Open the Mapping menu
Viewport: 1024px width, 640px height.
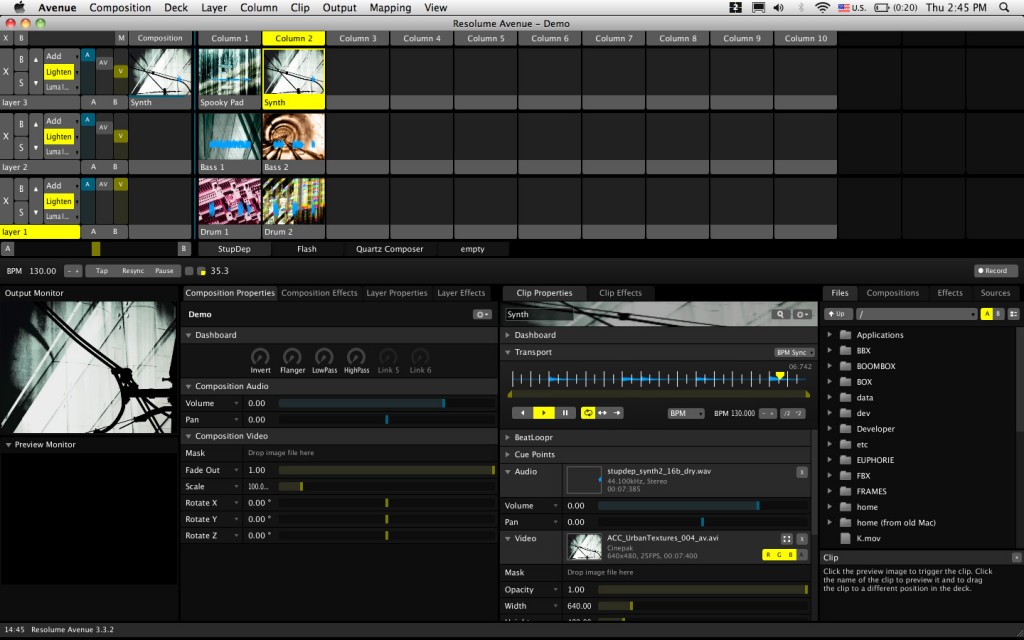[390, 8]
